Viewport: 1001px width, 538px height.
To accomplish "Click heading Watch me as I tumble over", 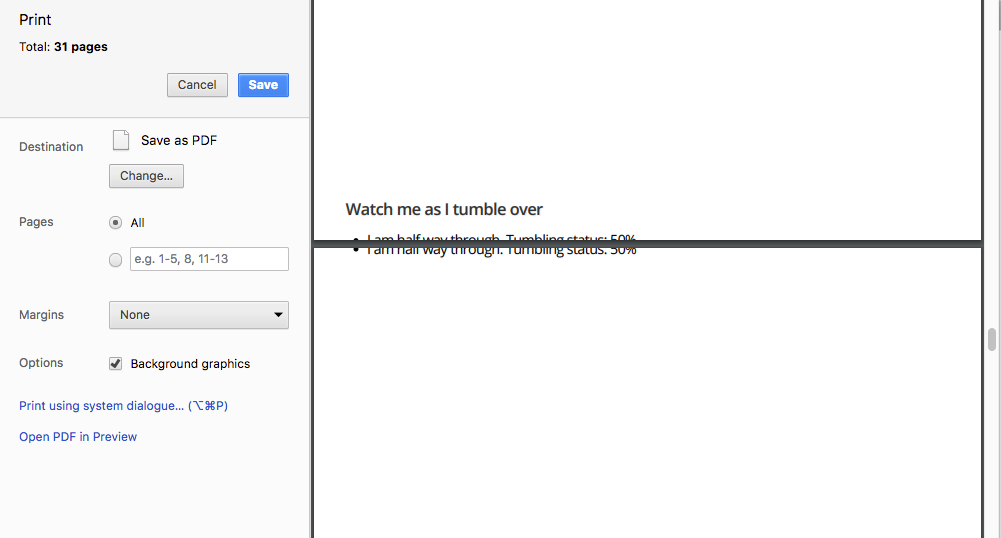I will [x=444, y=209].
